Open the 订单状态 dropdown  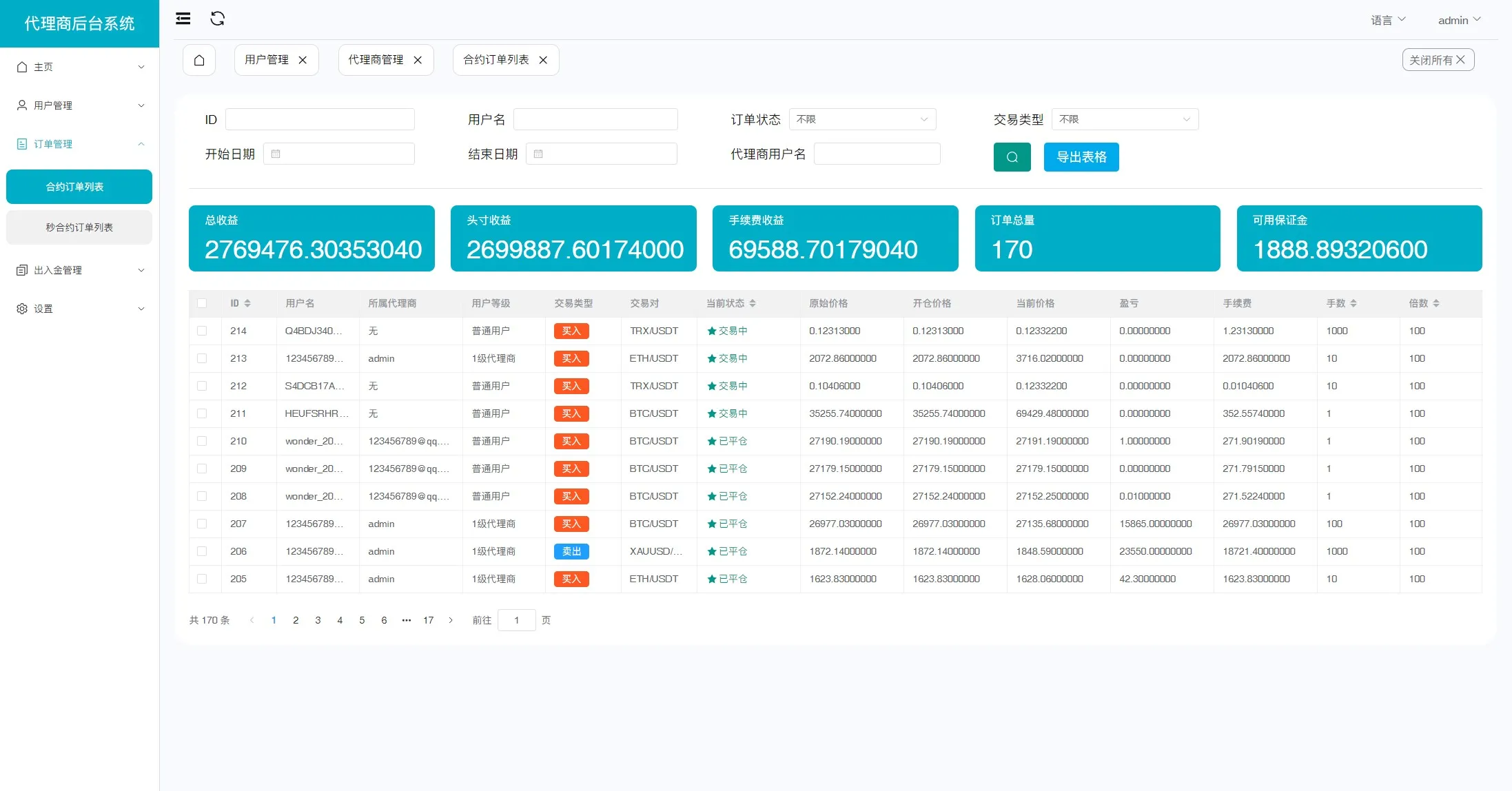coord(862,119)
